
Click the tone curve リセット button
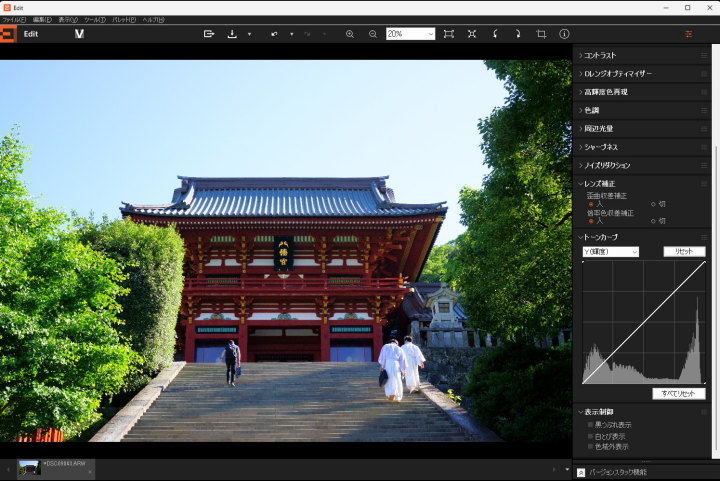coord(684,252)
